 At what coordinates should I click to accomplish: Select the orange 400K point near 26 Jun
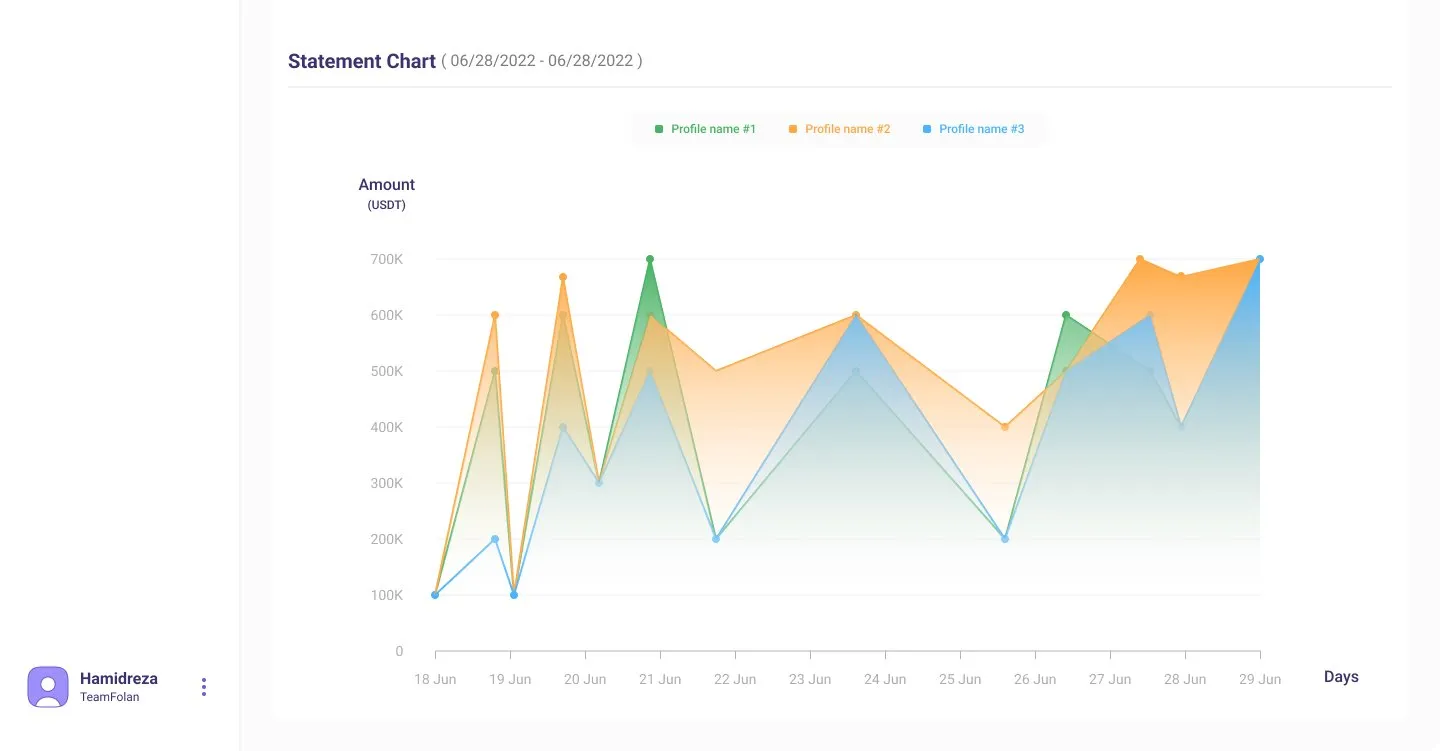tap(1005, 427)
